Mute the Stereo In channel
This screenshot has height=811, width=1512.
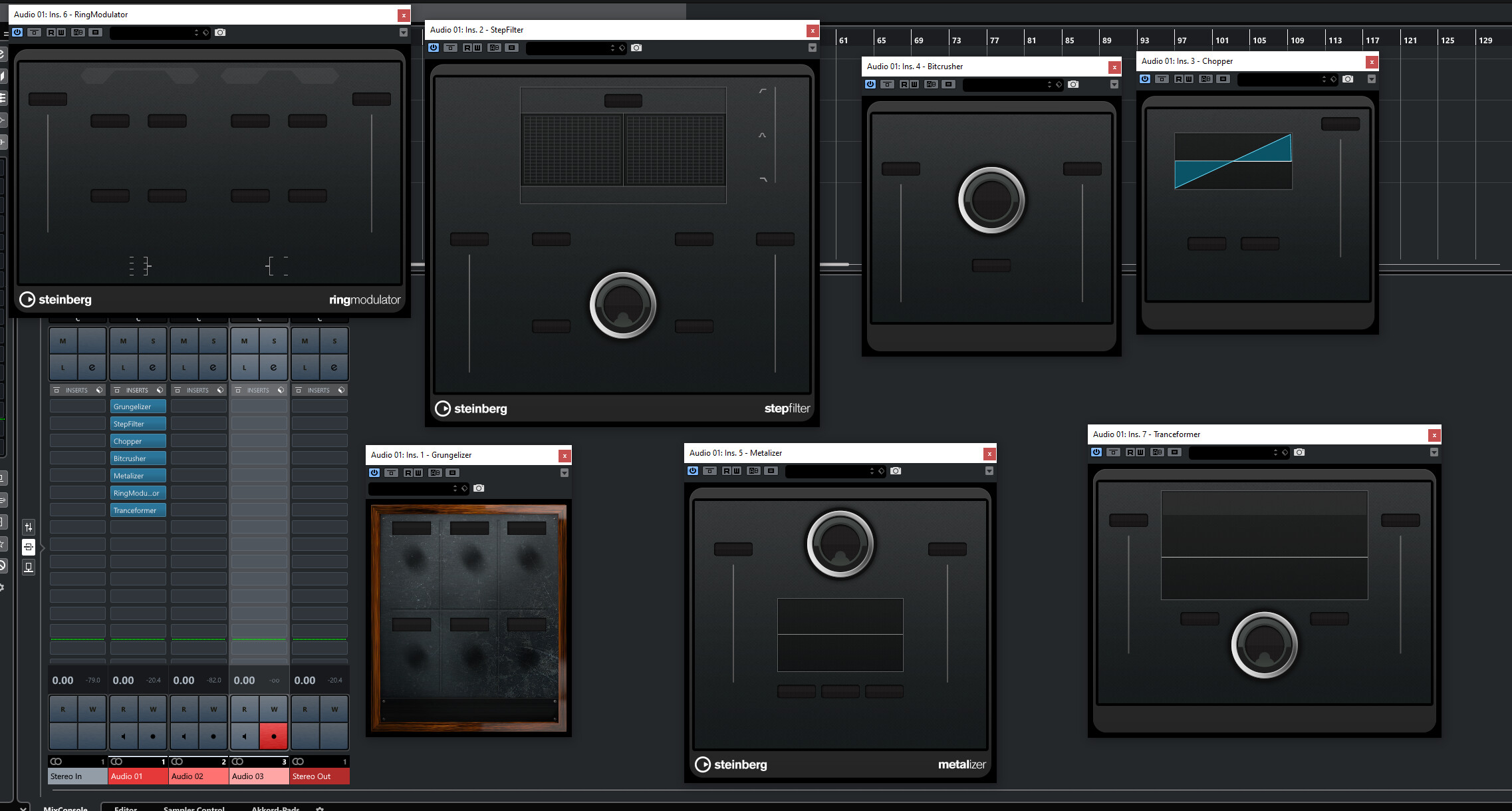pos(63,341)
